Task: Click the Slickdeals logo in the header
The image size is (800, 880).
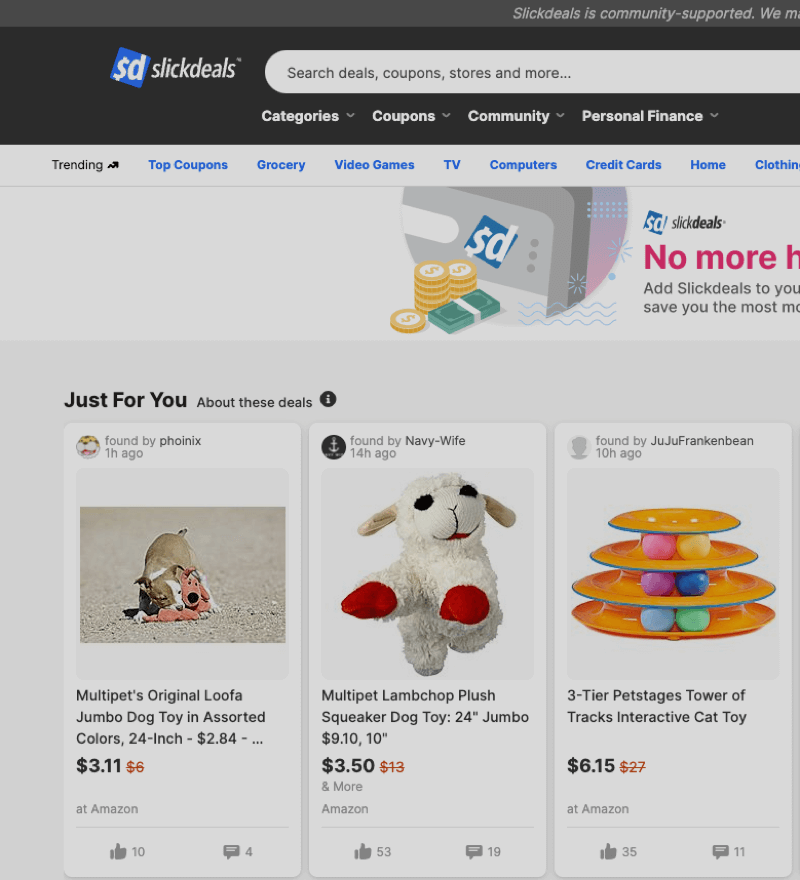Action: [175, 68]
